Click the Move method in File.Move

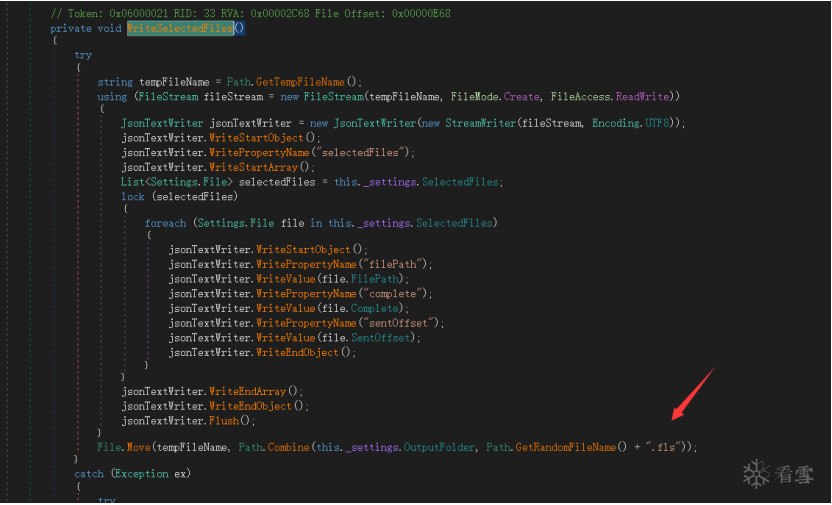[x=138, y=447]
